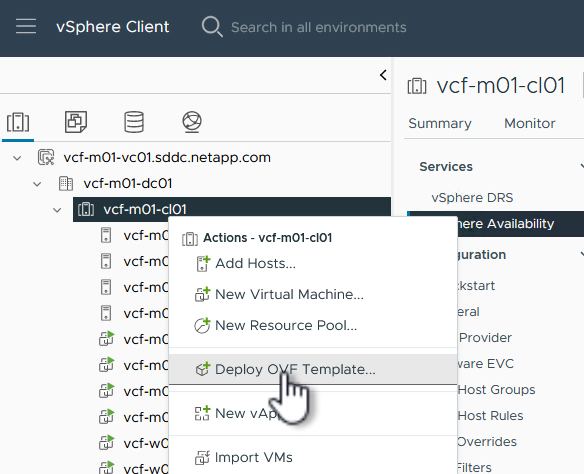
Task: Switch to Networking inventory view
Action: tap(192, 122)
